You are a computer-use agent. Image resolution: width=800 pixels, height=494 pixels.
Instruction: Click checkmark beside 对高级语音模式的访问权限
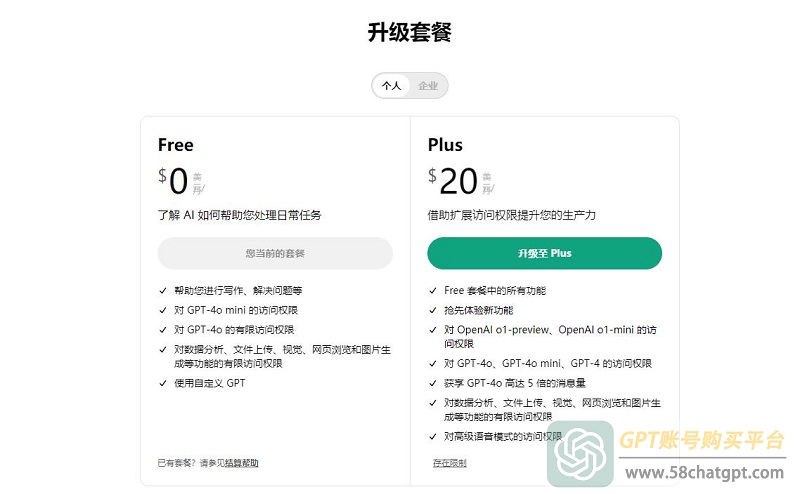[x=433, y=436]
